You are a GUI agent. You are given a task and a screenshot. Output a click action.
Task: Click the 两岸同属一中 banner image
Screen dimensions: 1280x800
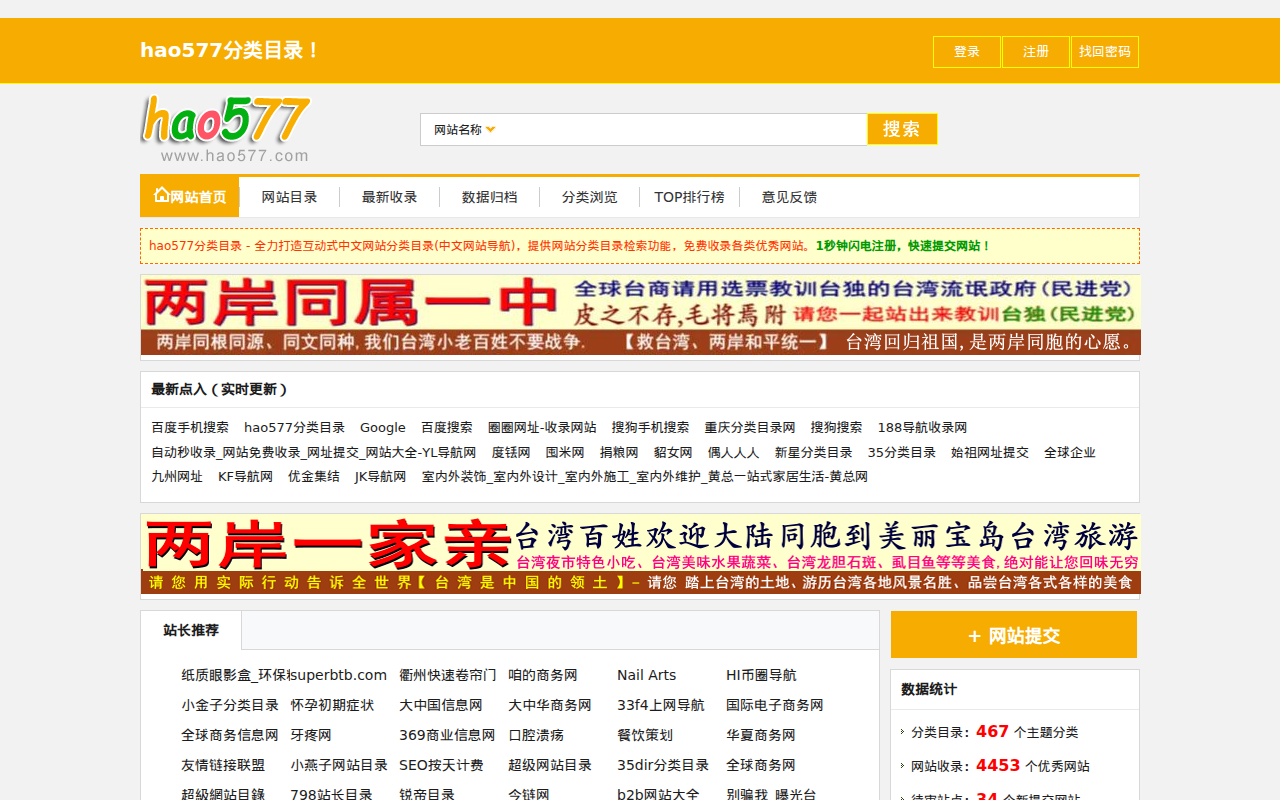point(640,316)
